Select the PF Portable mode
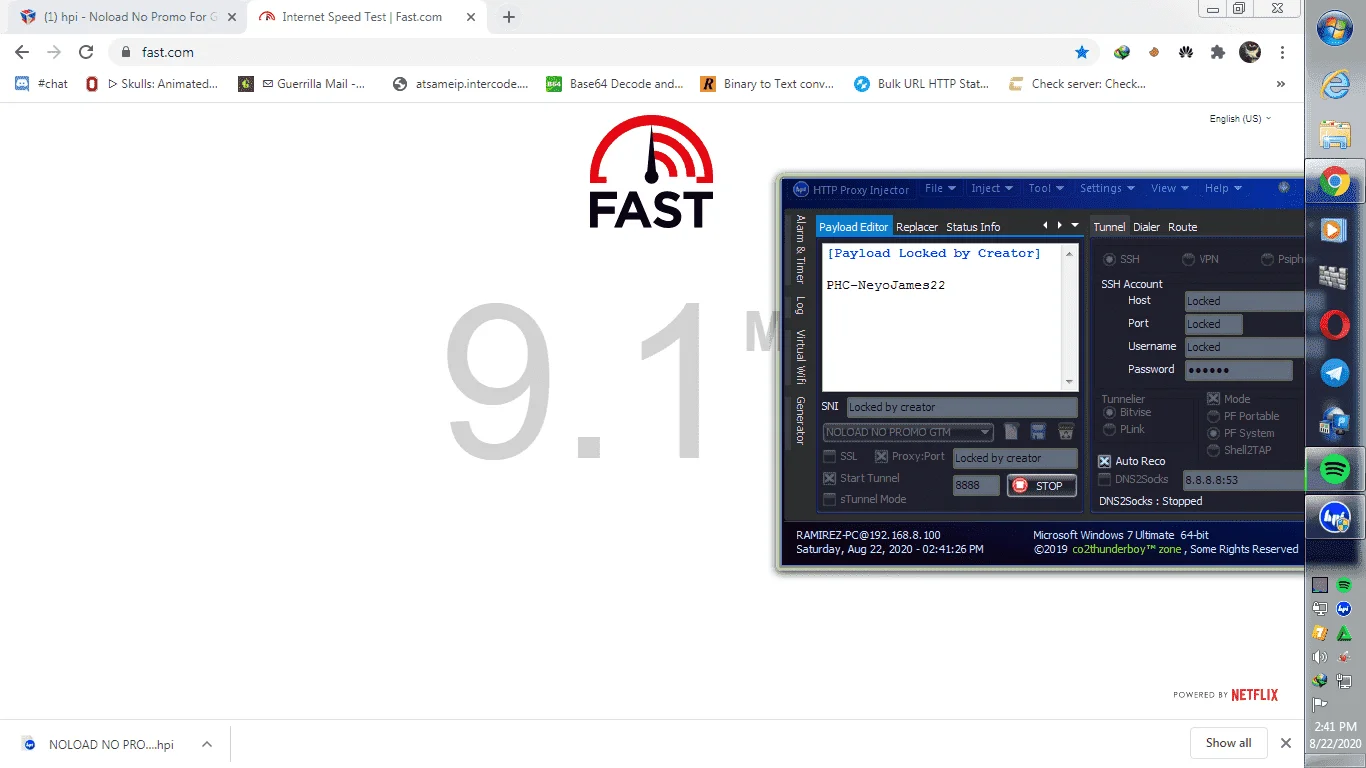The width and height of the screenshot is (1366, 768). pyautogui.click(x=1214, y=416)
